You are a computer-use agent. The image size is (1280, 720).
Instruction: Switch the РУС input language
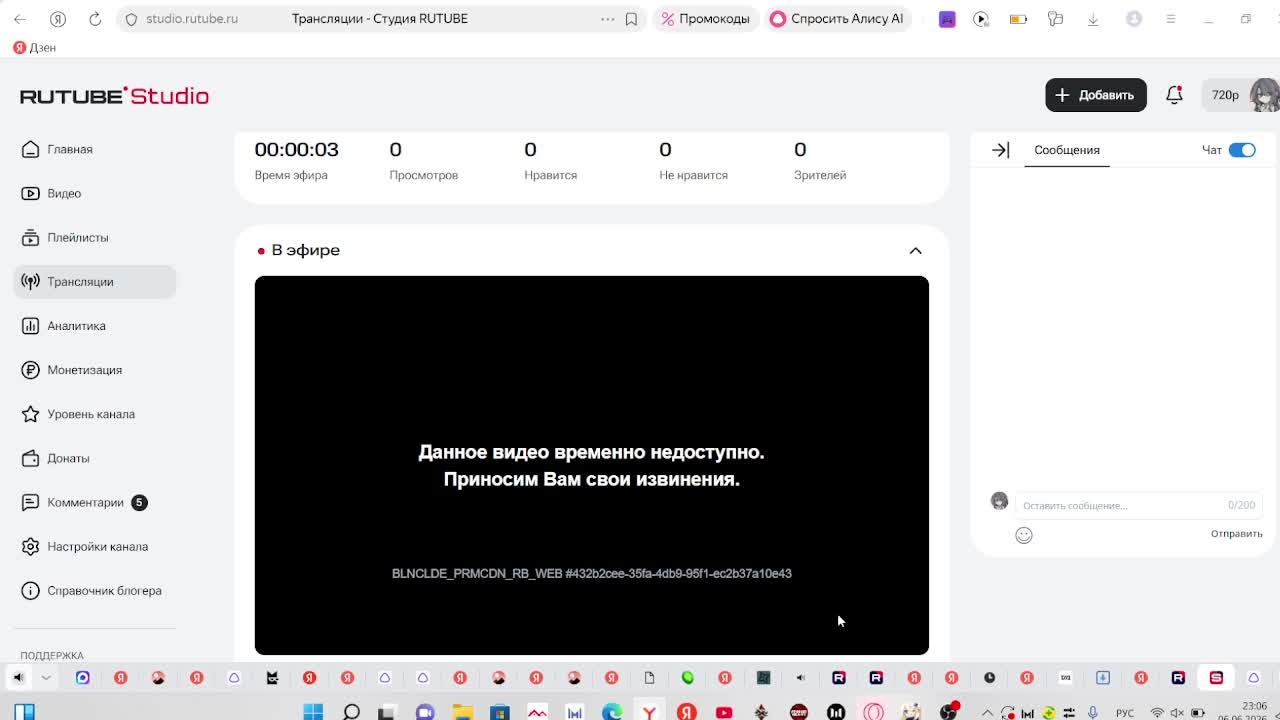coord(1125,713)
